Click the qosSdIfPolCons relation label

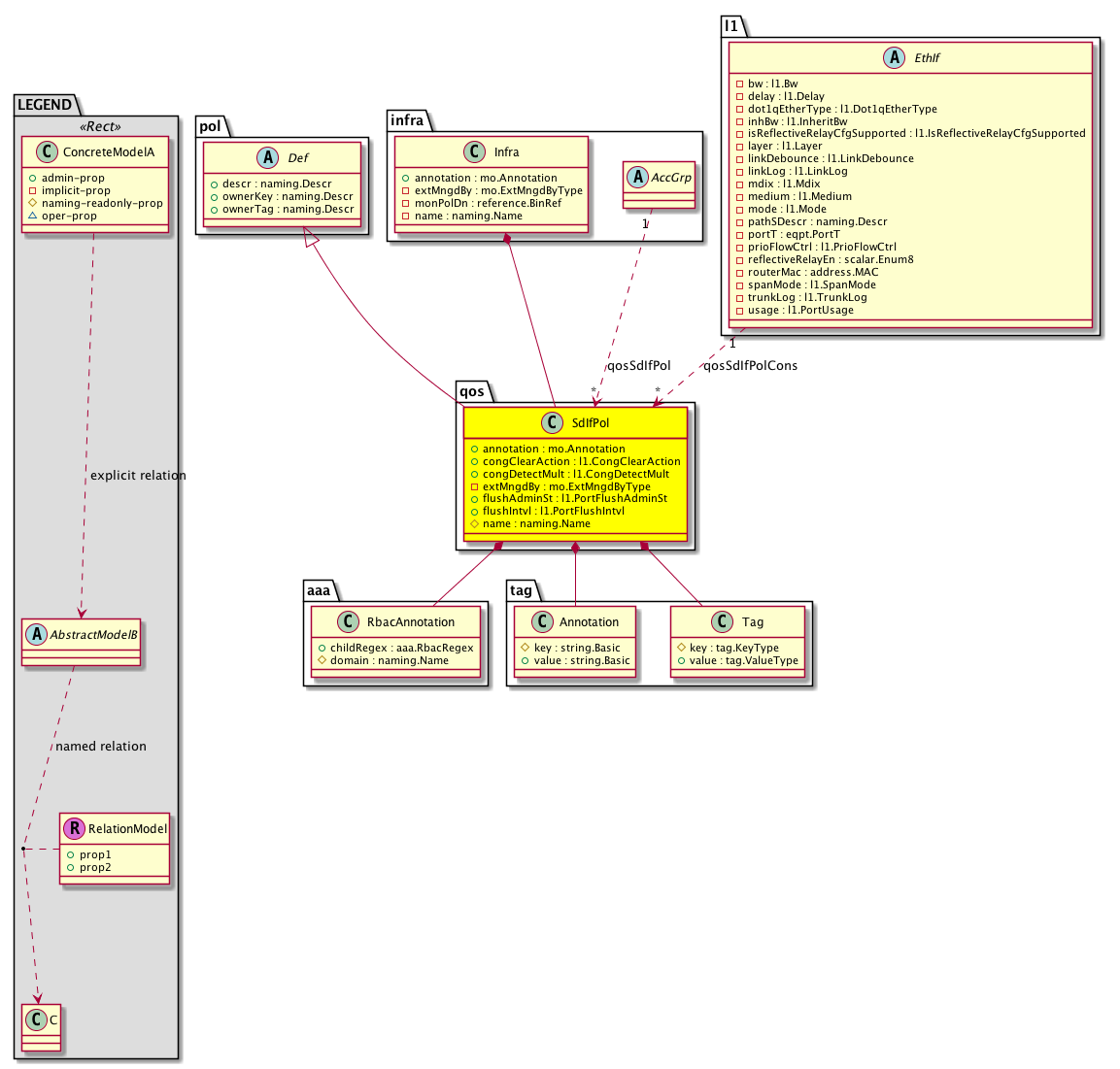(750, 366)
